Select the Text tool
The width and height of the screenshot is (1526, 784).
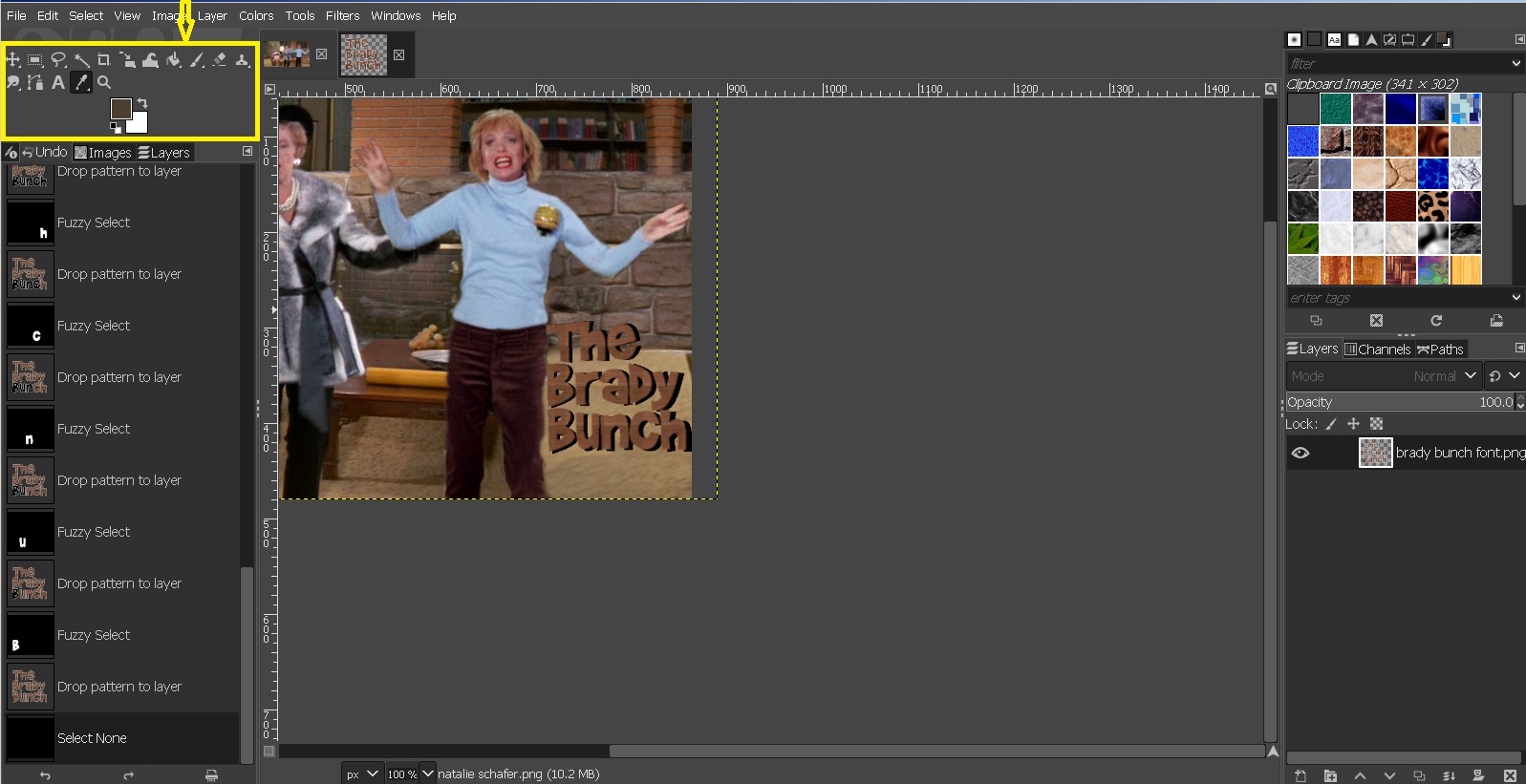(58, 83)
